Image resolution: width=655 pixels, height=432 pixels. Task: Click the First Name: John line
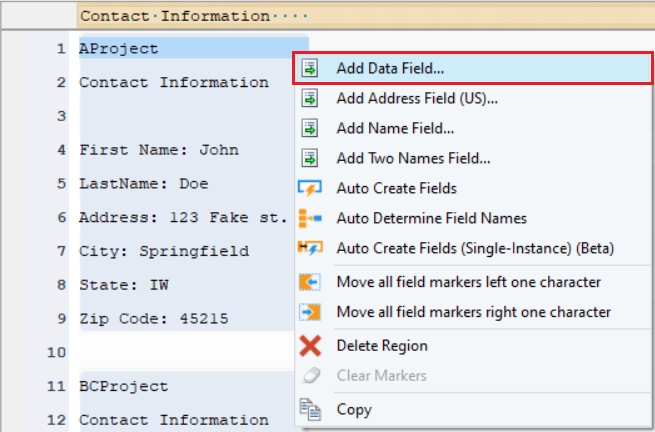click(x=159, y=150)
